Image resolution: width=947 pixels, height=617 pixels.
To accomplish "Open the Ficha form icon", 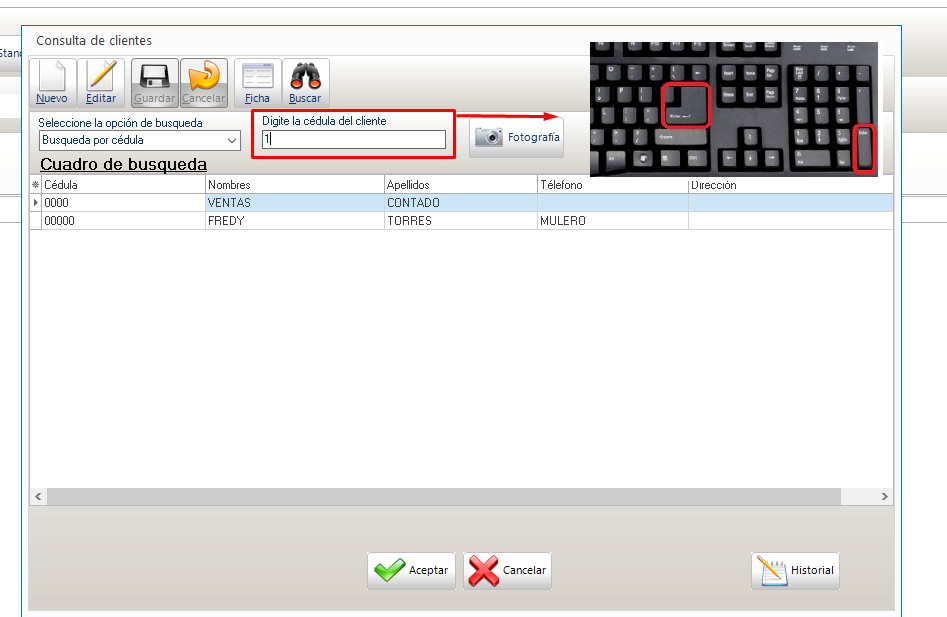I will pyautogui.click(x=257, y=76).
